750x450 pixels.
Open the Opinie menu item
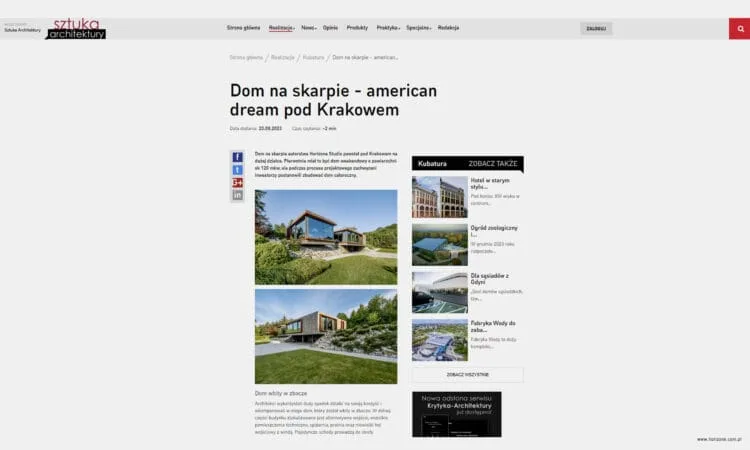pyautogui.click(x=331, y=28)
